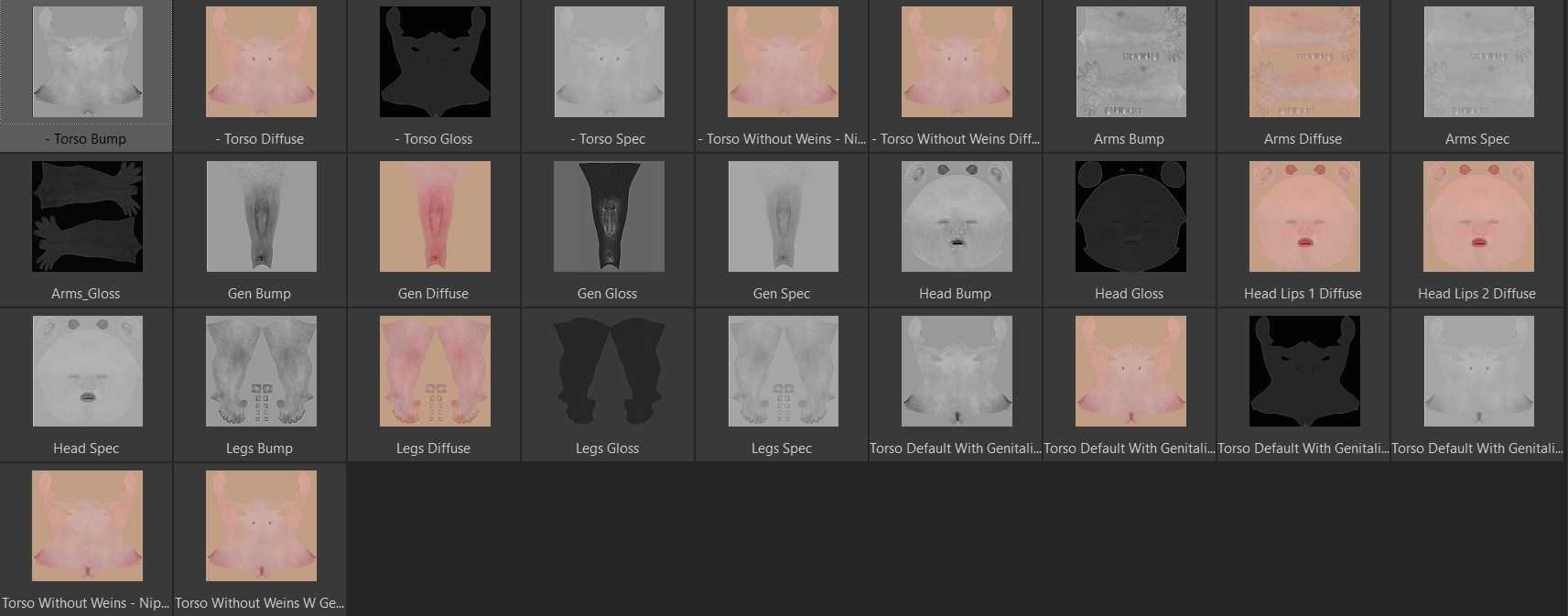Image resolution: width=1568 pixels, height=616 pixels.
Task: Click the "Legs Gloss" label
Action: point(607,448)
